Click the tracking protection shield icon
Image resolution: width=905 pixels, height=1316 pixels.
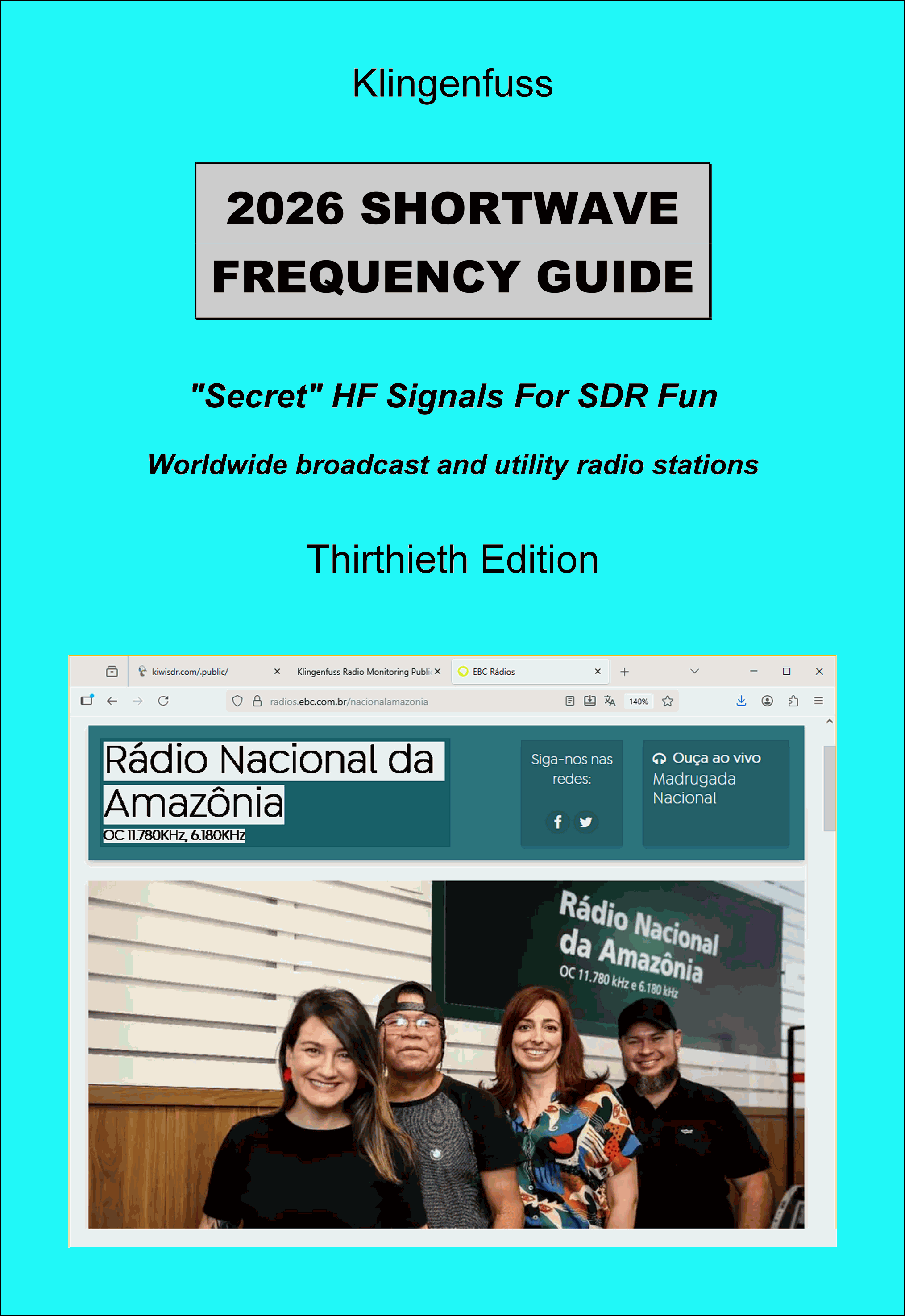(237, 702)
